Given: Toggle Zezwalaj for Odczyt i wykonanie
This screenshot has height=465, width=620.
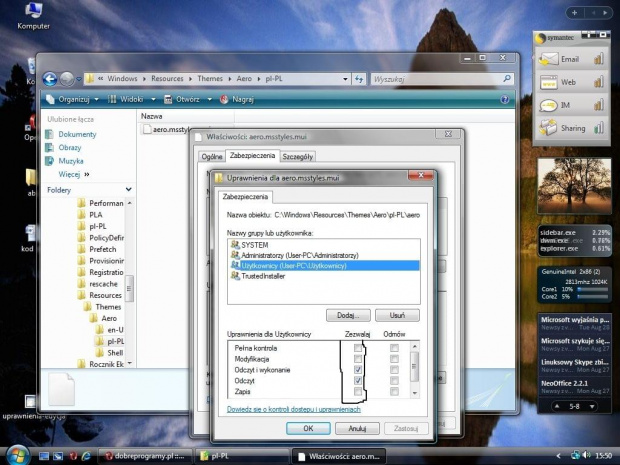Looking at the screenshot, I should (x=357, y=370).
